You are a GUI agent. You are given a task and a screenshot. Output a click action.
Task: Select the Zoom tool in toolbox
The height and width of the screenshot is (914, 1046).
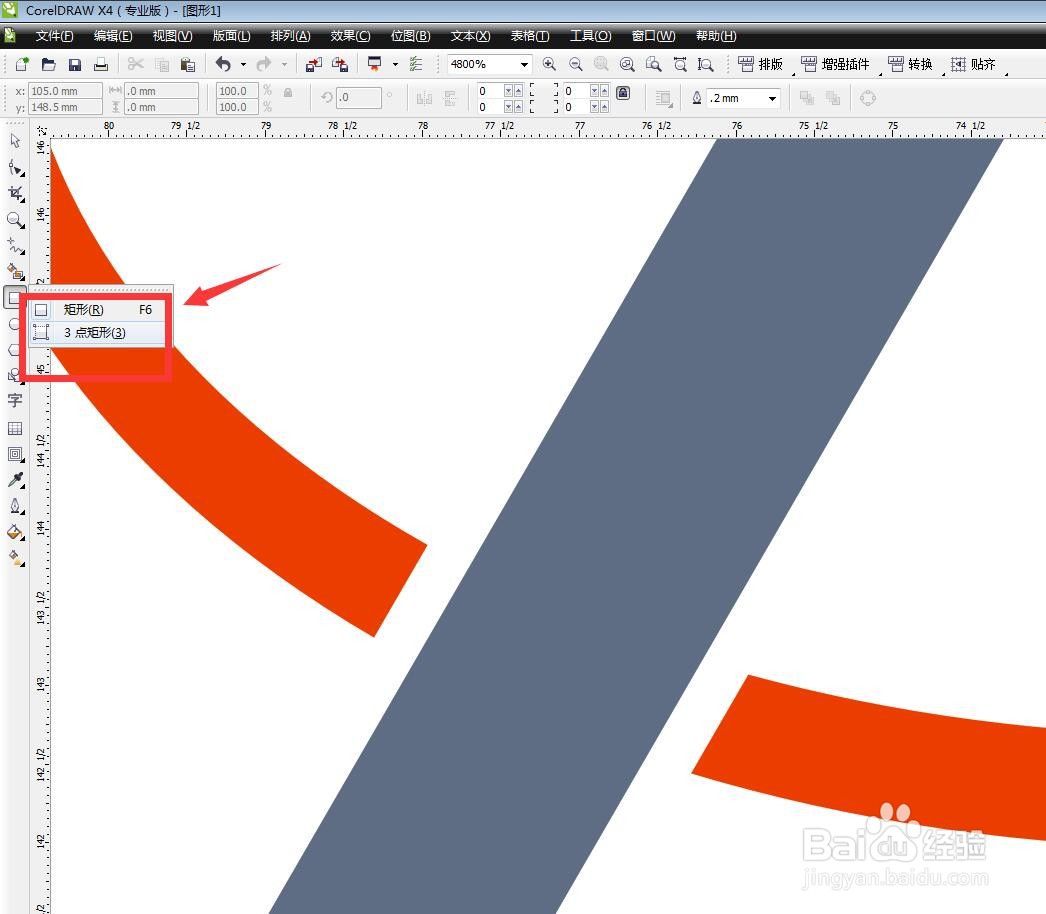point(15,219)
